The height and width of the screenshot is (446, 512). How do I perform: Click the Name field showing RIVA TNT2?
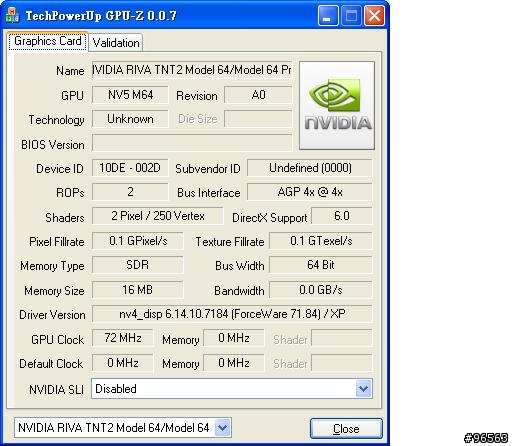click(192, 70)
